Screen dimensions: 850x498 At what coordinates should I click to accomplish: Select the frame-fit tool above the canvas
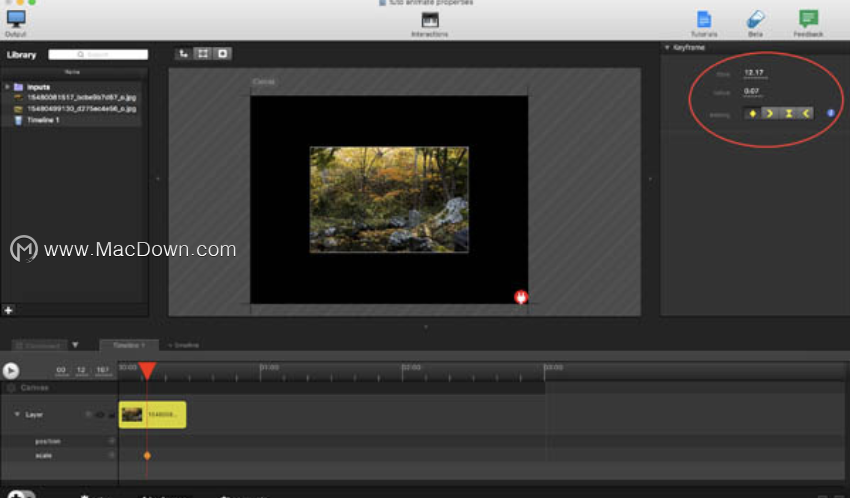point(203,54)
